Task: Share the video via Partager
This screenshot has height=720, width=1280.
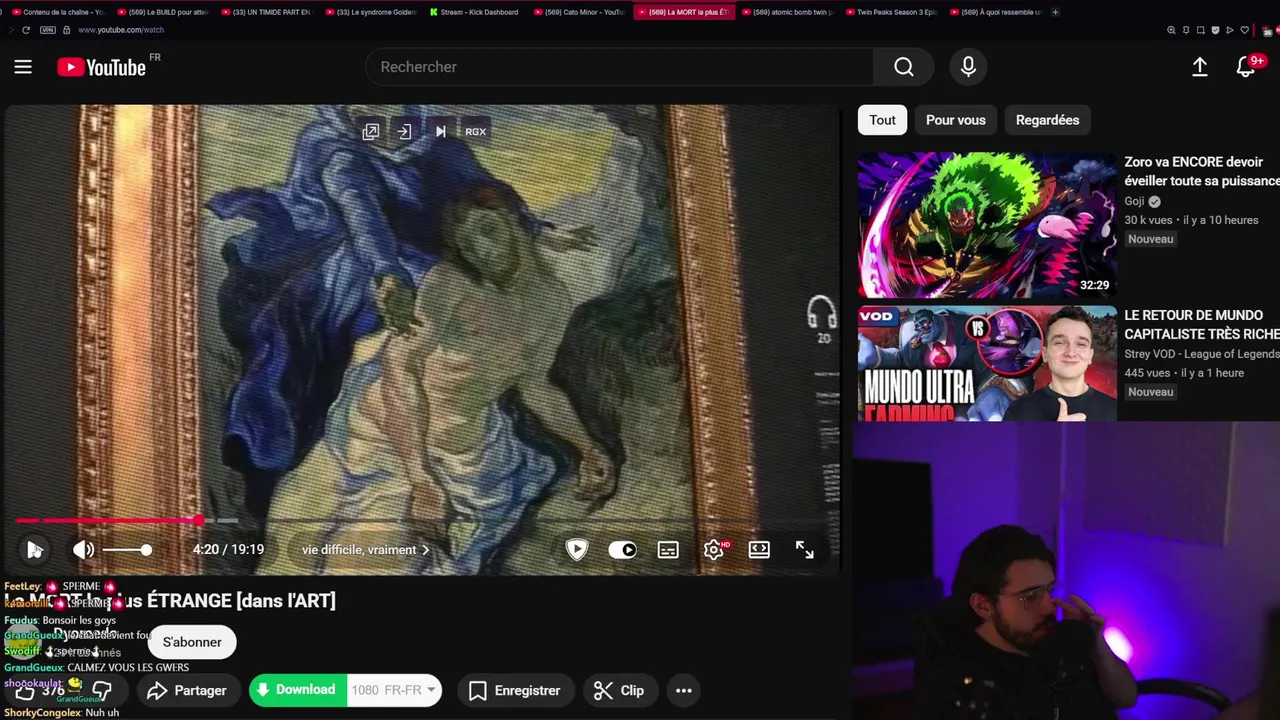Action: 187,690
